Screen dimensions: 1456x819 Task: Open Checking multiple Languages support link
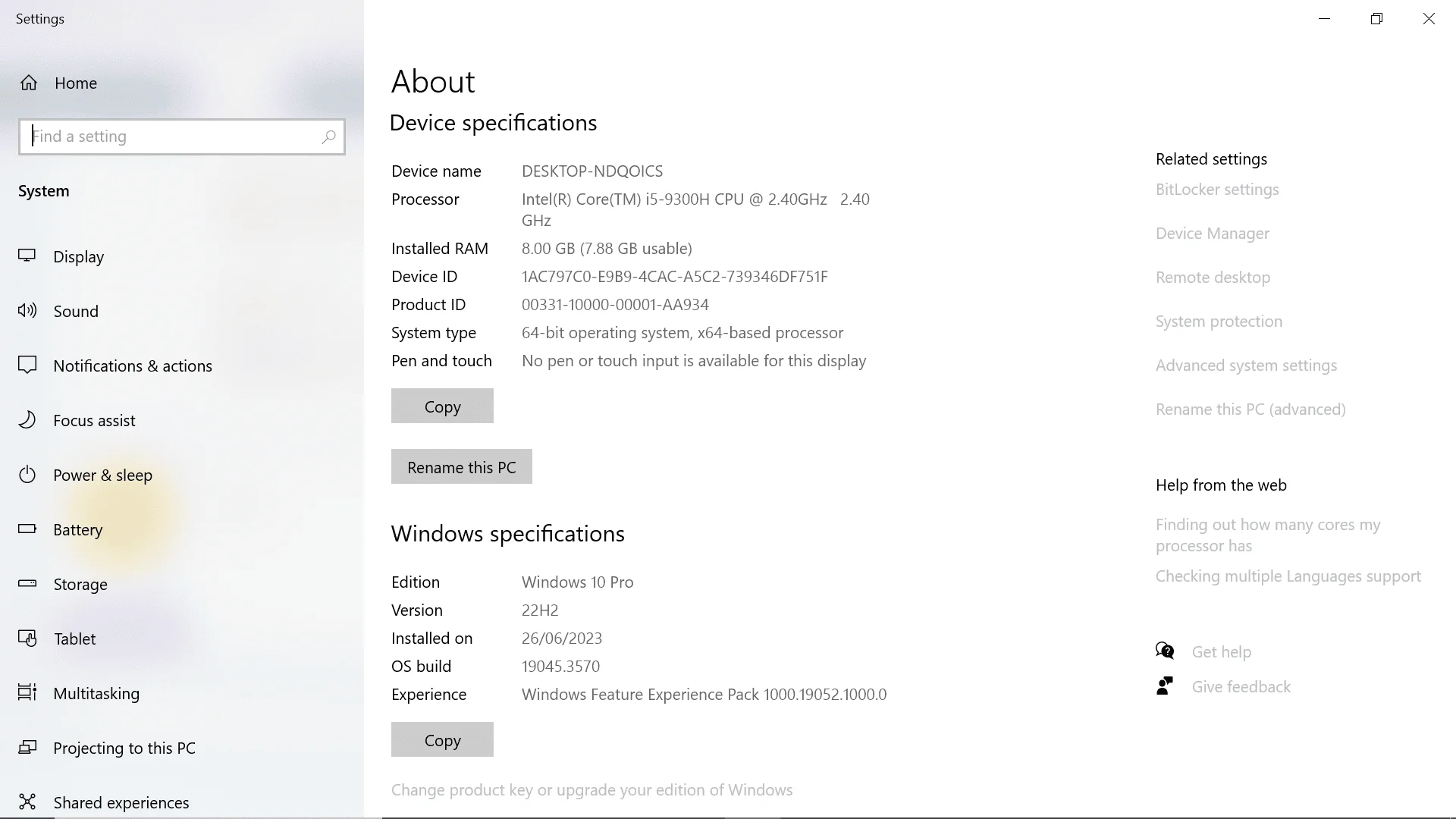pyautogui.click(x=1288, y=576)
